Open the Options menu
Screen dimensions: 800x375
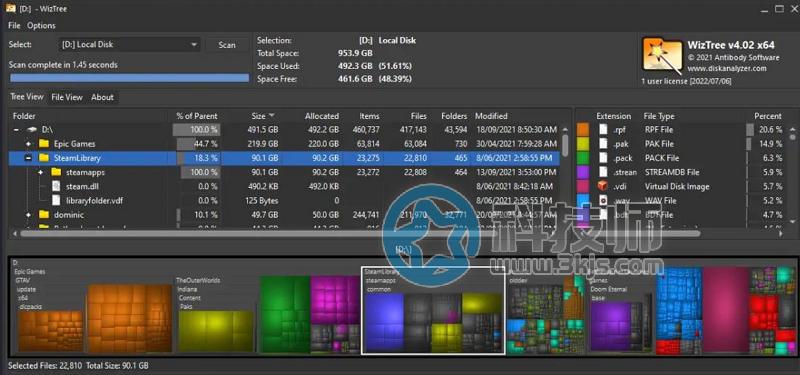[x=41, y=26]
